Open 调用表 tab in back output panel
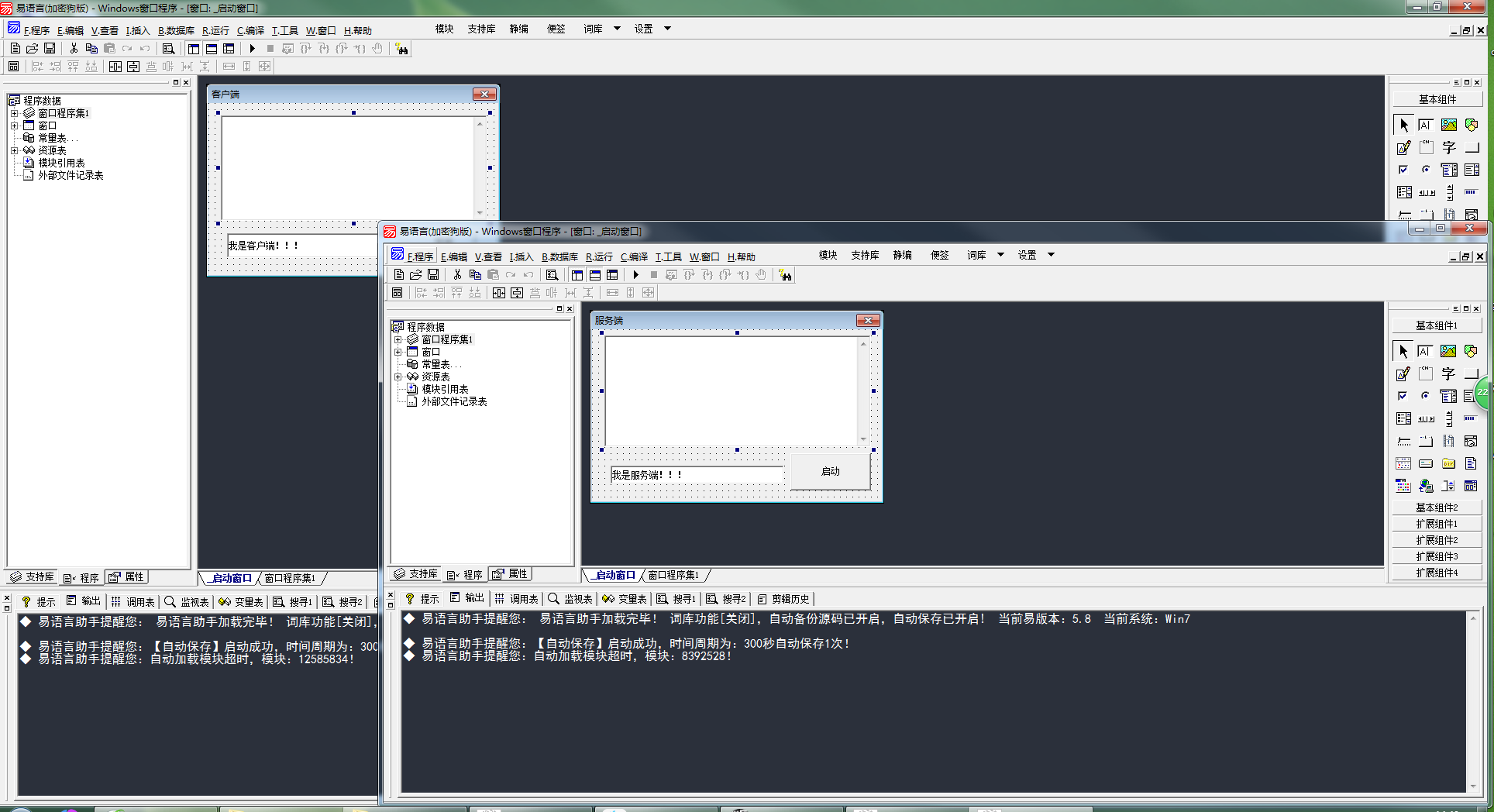 (x=133, y=602)
